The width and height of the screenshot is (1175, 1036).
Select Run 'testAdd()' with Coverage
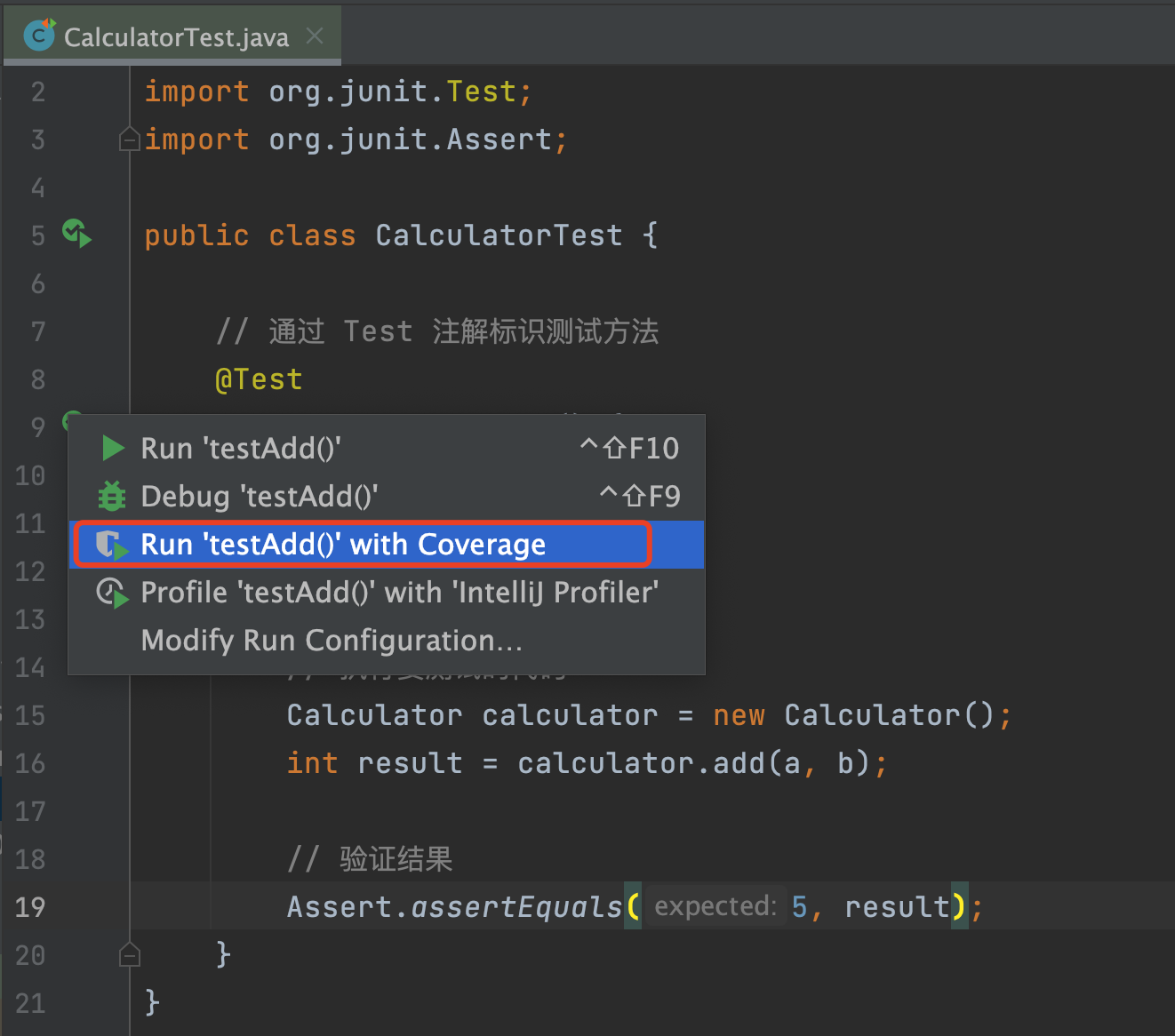pyautogui.click(x=343, y=545)
